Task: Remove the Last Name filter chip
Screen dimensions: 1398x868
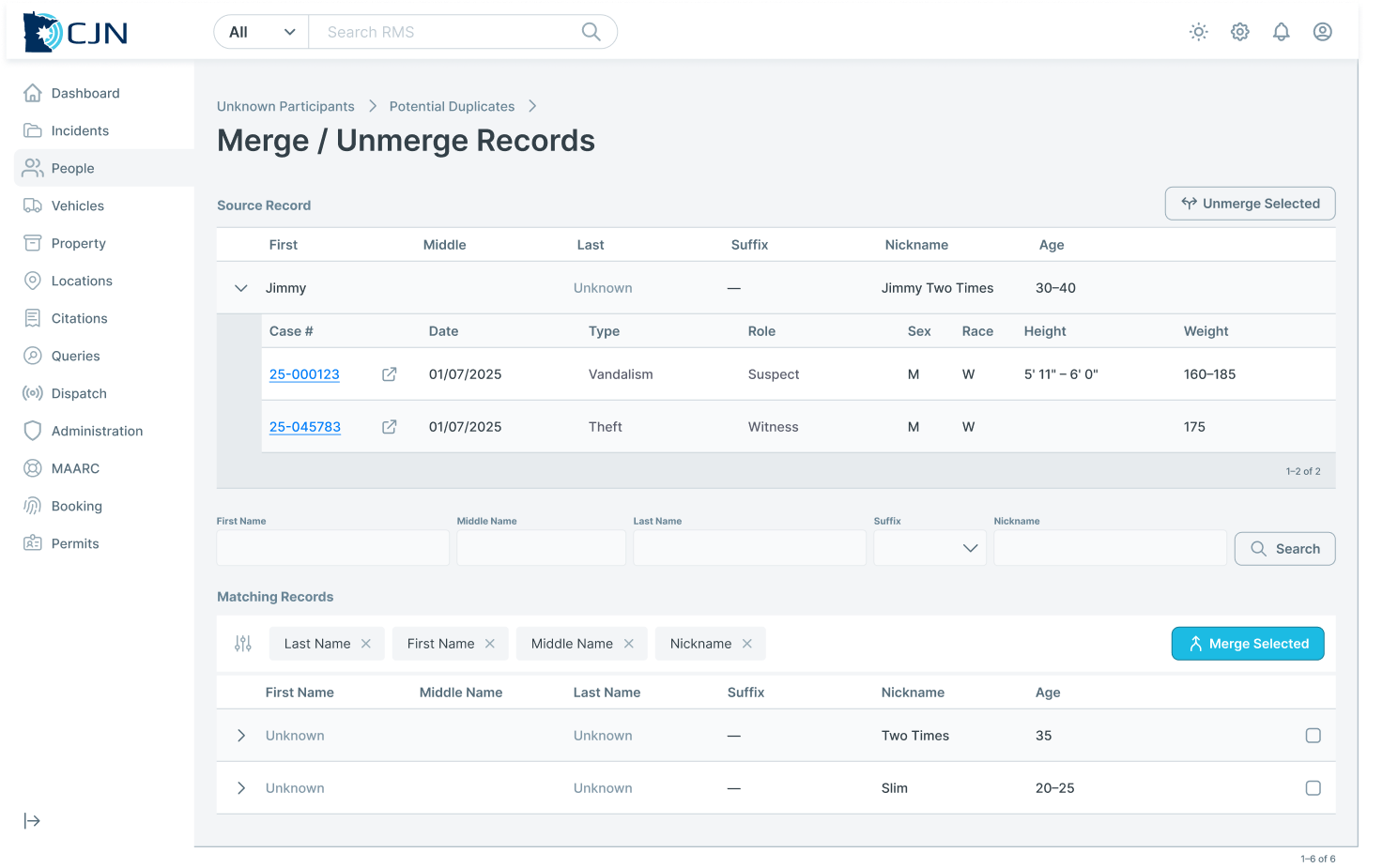Action: tap(366, 644)
